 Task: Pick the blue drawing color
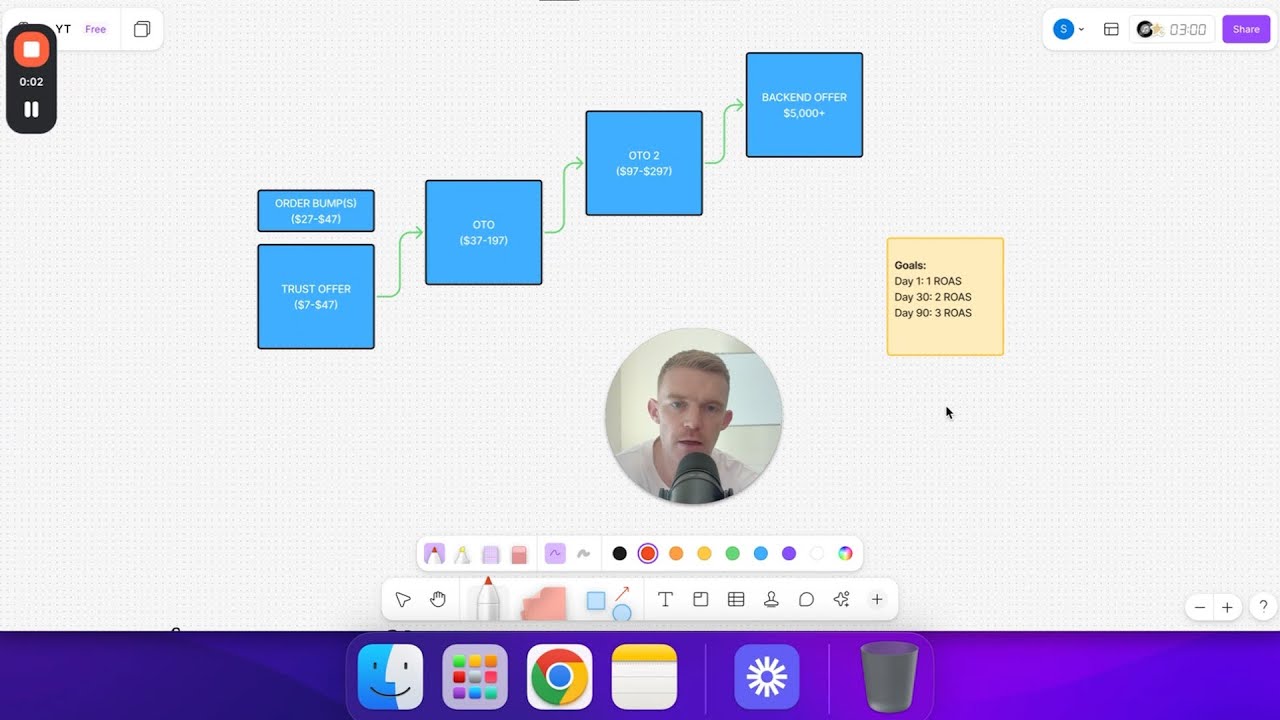[761, 553]
